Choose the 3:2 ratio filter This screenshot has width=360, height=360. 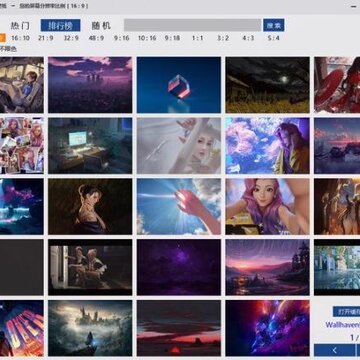pos(223,38)
